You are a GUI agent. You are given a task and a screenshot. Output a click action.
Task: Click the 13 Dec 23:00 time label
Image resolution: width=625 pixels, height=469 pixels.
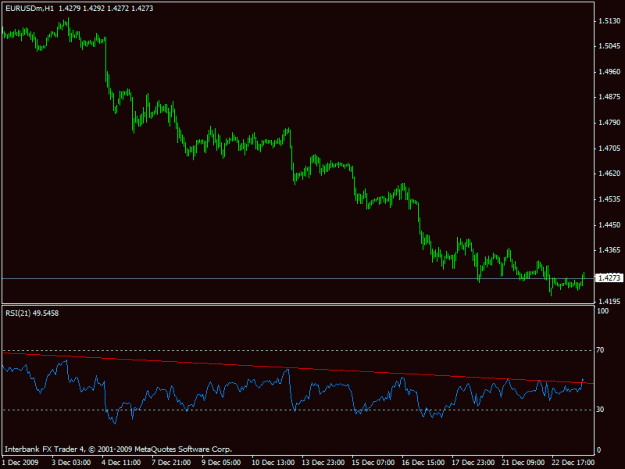[323, 462]
